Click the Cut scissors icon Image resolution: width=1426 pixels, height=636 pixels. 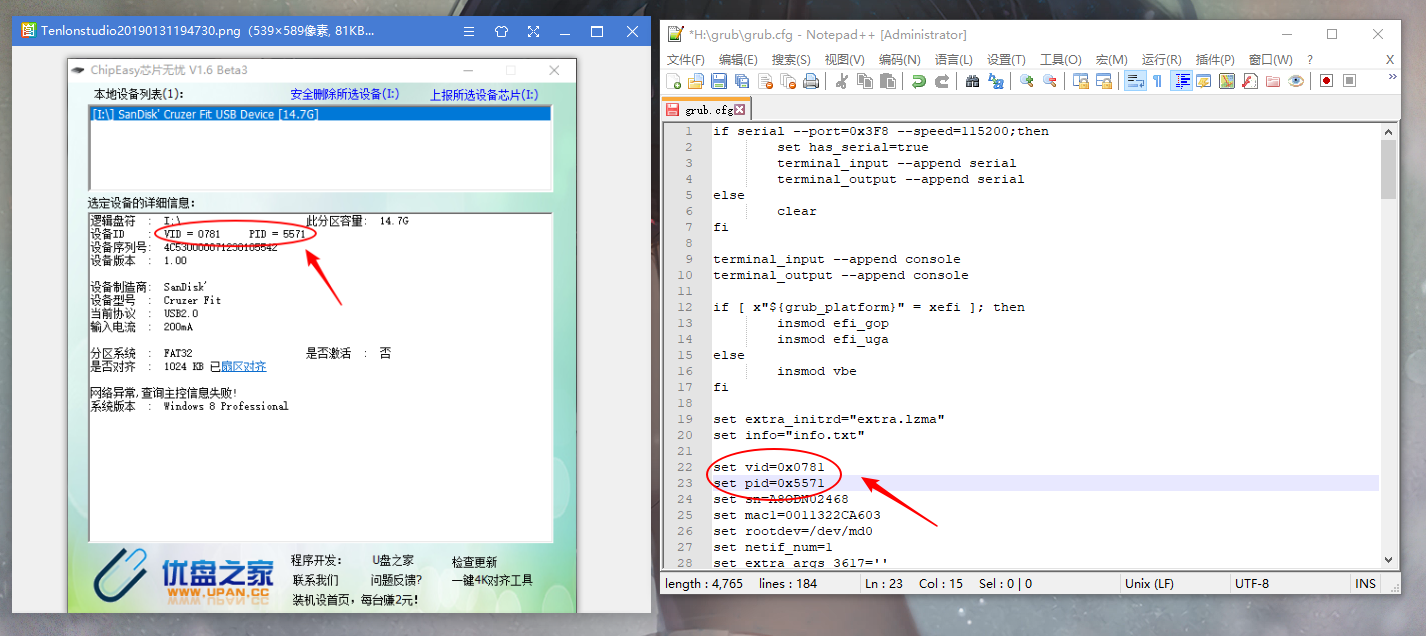(841, 81)
